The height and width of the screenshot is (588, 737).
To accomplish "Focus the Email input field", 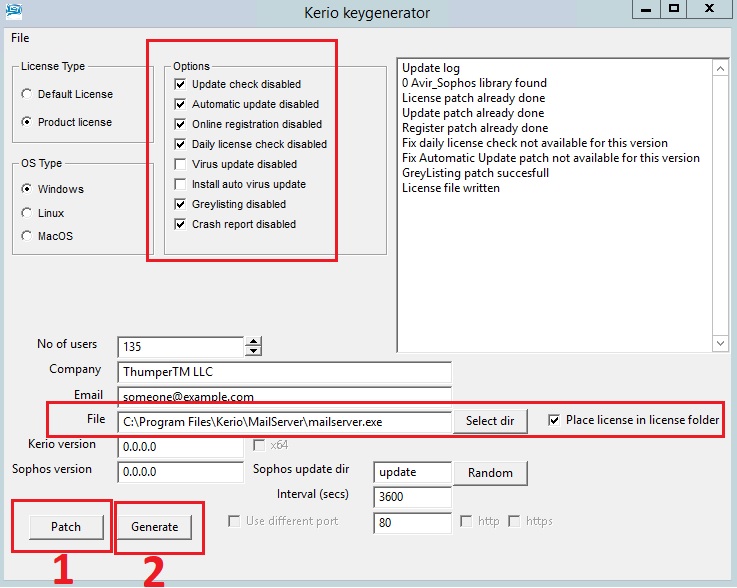I will click(283, 396).
